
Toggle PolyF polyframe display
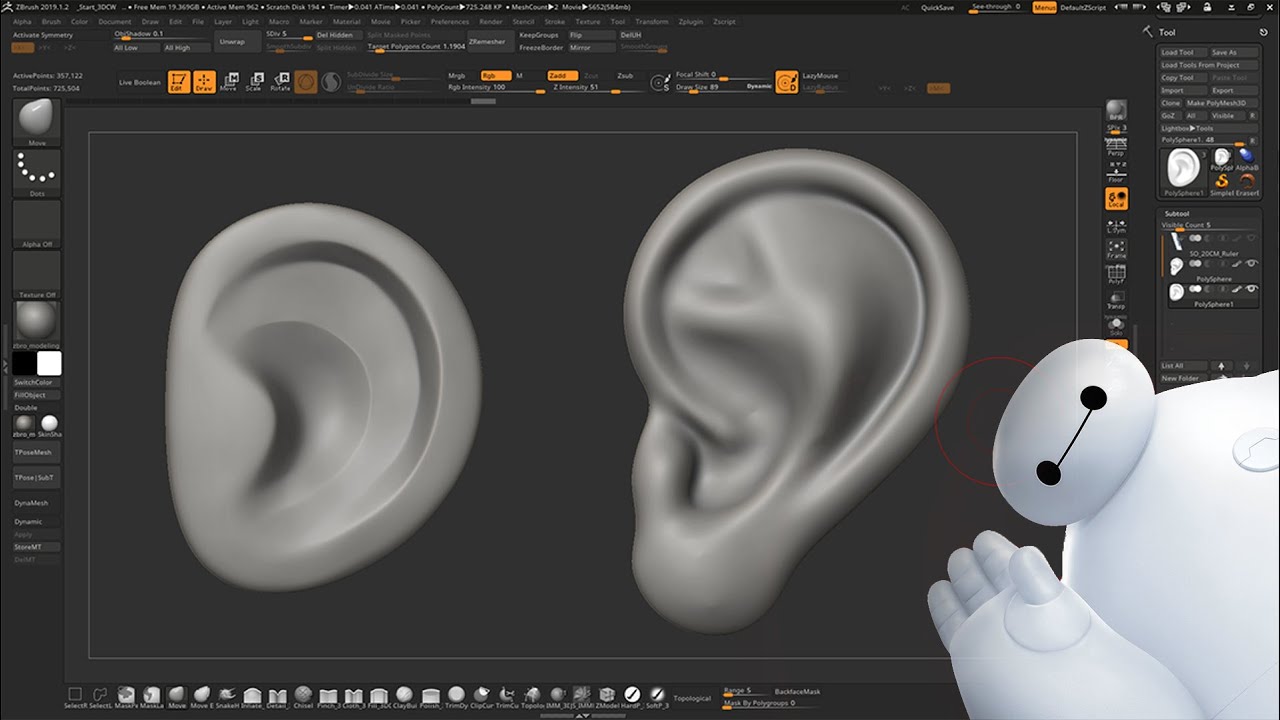(x=1117, y=275)
